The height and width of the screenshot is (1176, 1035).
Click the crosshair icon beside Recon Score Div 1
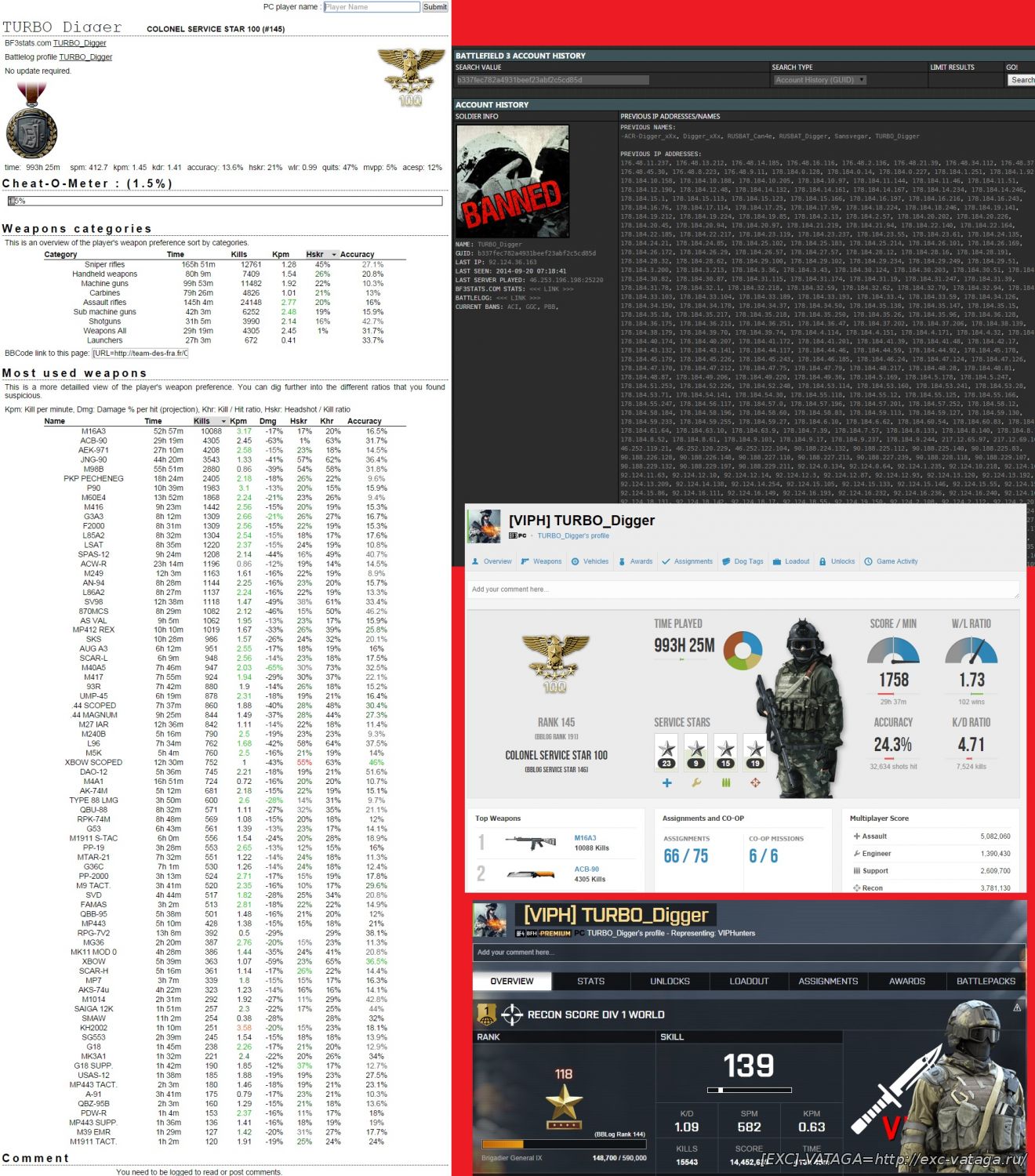(512, 1014)
